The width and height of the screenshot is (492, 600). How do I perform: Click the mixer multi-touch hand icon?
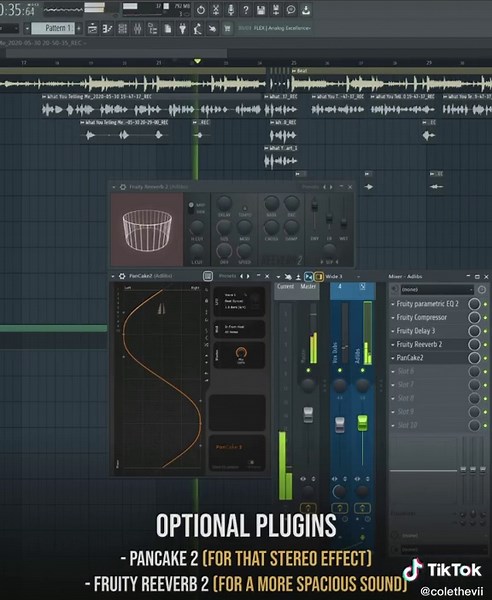click(288, 276)
